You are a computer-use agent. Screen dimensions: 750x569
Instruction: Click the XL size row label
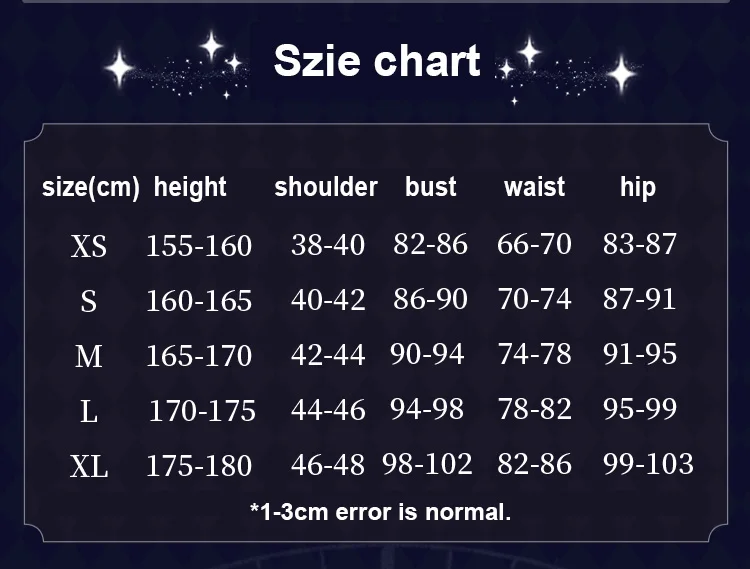89,466
